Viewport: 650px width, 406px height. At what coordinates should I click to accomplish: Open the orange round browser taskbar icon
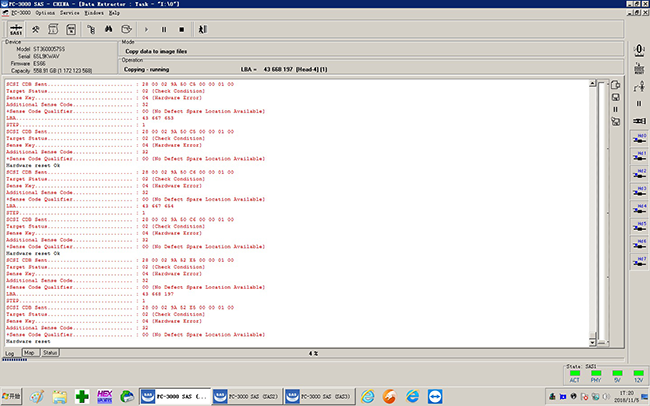click(x=389, y=396)
